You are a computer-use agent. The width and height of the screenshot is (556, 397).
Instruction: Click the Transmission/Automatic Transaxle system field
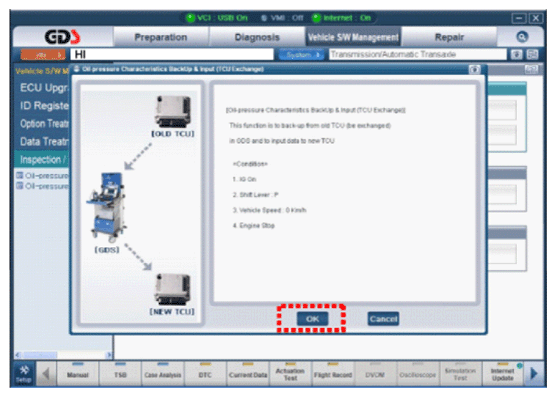(418, 54)
